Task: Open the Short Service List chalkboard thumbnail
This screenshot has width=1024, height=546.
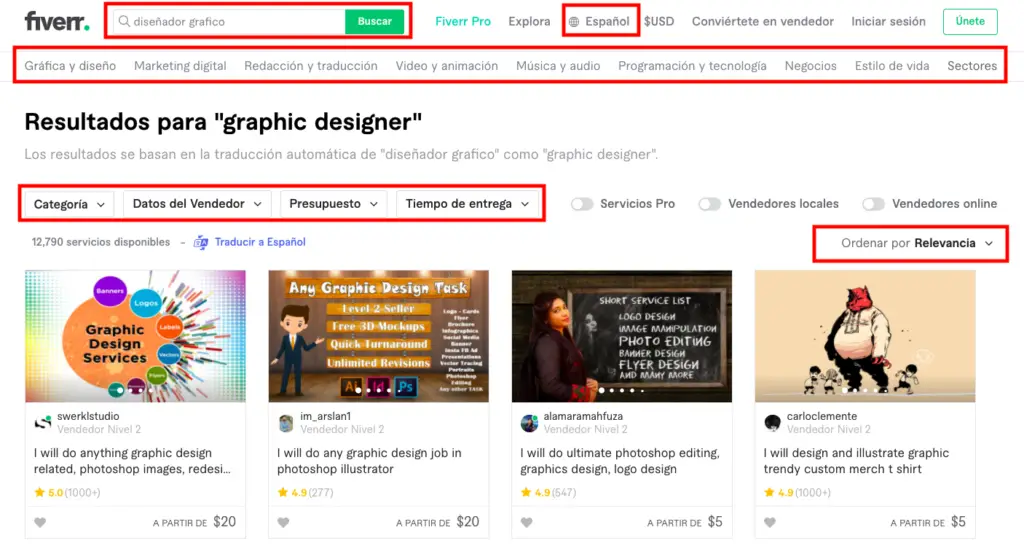Action: tap(622, 336)
